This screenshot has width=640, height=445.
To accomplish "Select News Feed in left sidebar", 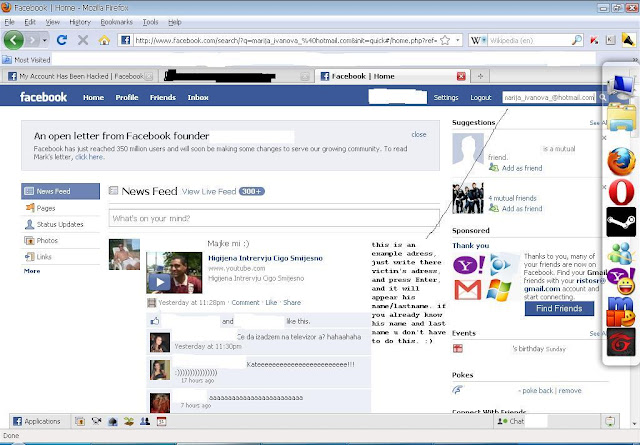I will point(60,191).
